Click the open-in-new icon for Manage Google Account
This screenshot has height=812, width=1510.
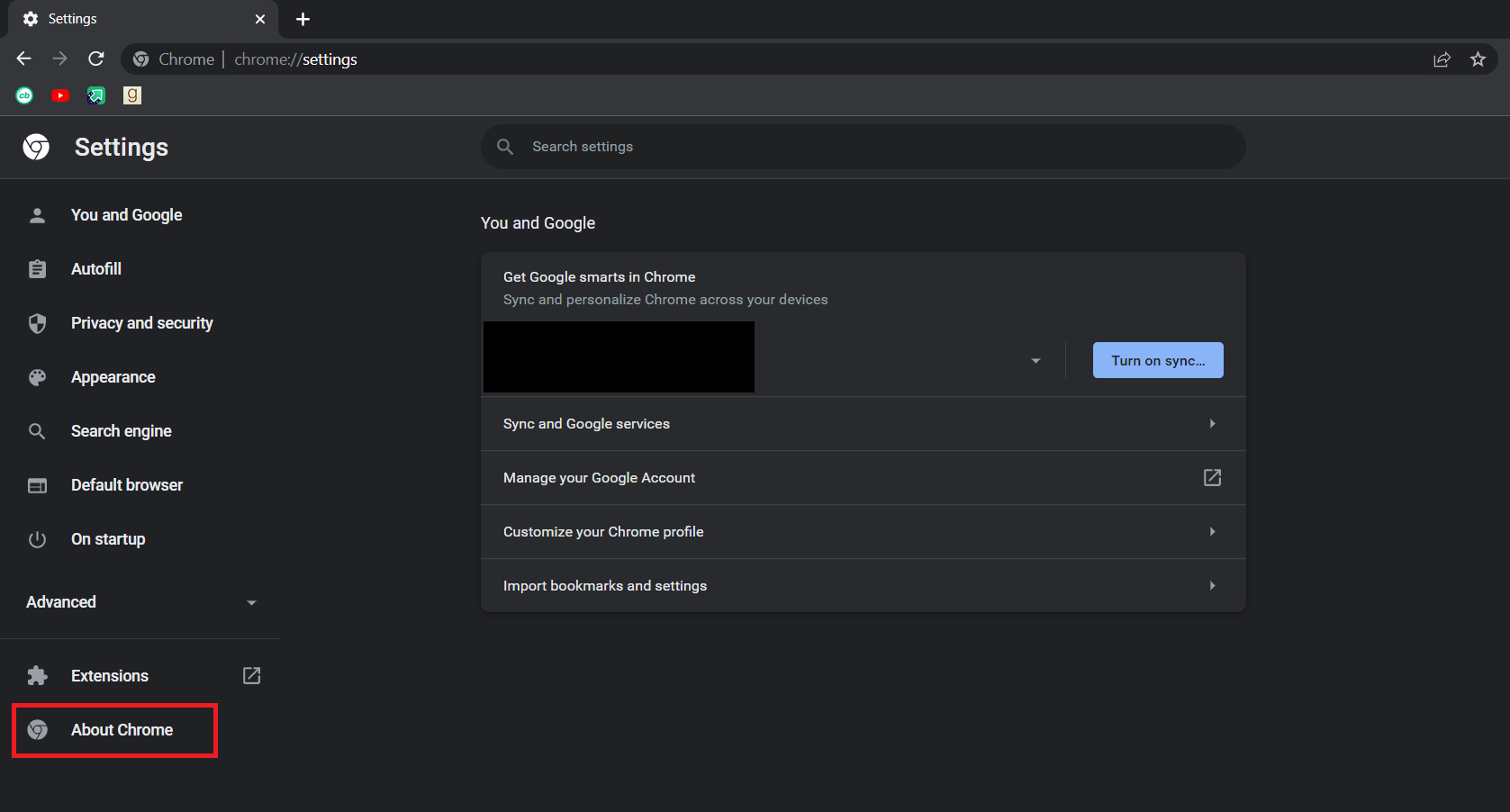[x=1212, y=478]
